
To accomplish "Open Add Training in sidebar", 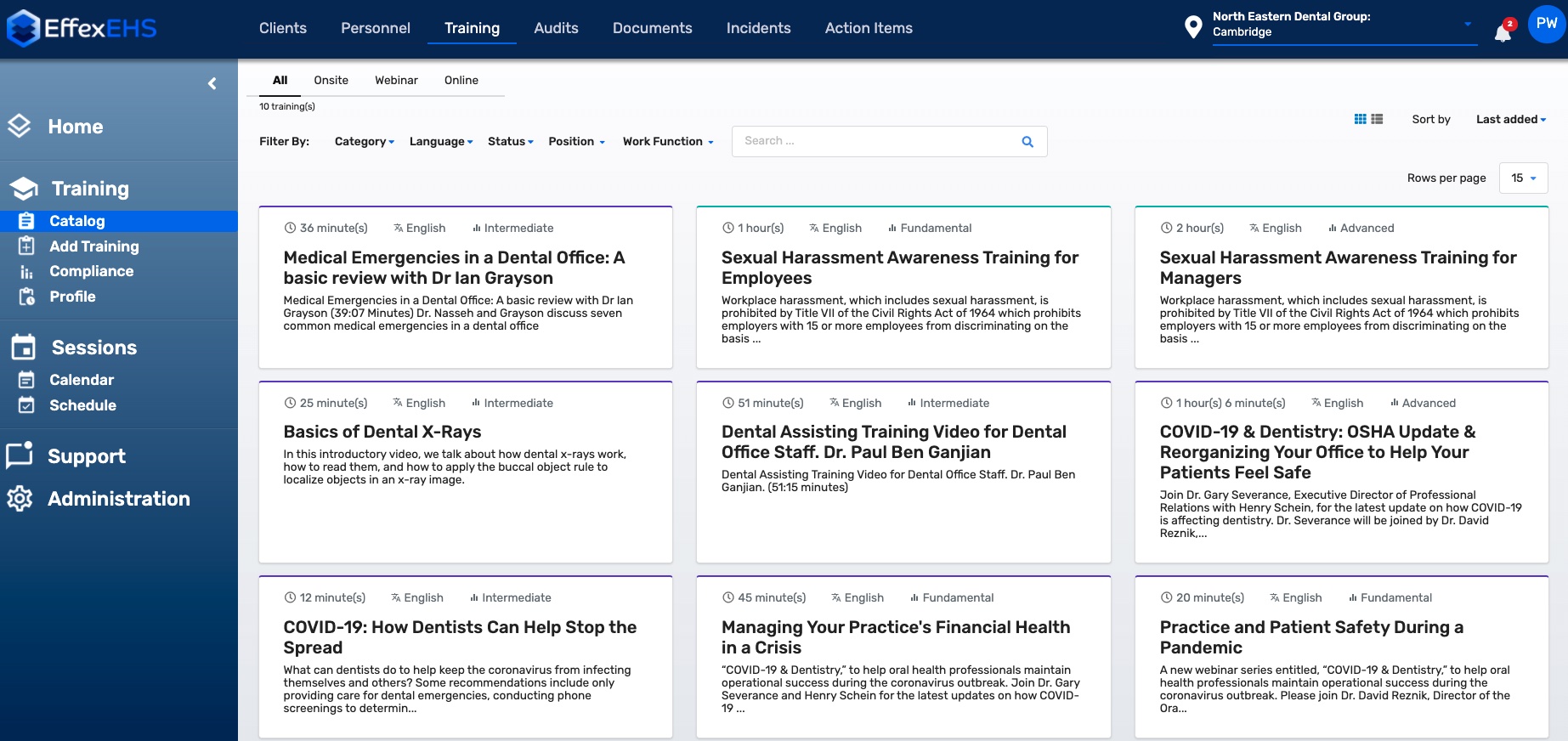I will [94, 246].
